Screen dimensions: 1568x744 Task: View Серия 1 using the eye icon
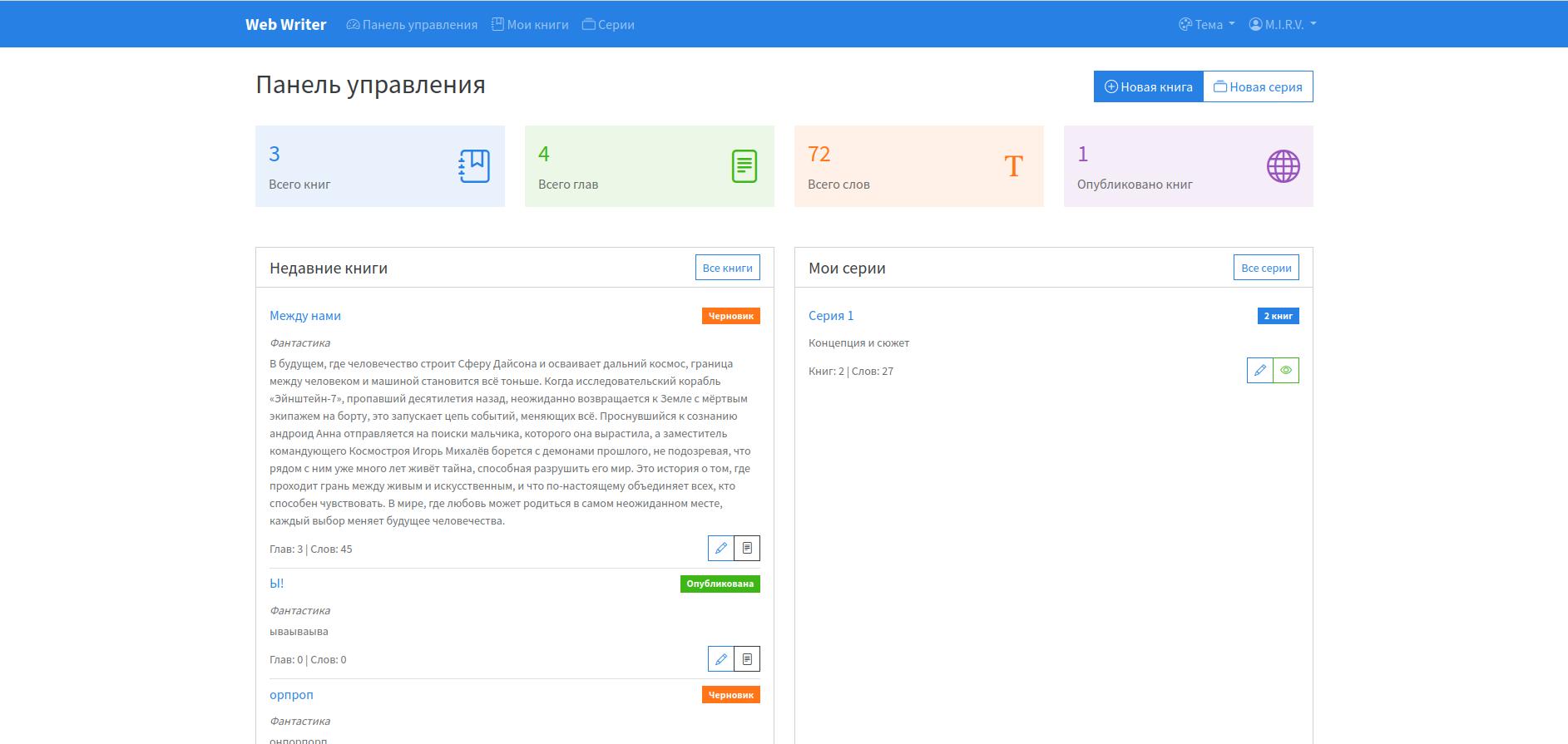[x=1286, y=371]
